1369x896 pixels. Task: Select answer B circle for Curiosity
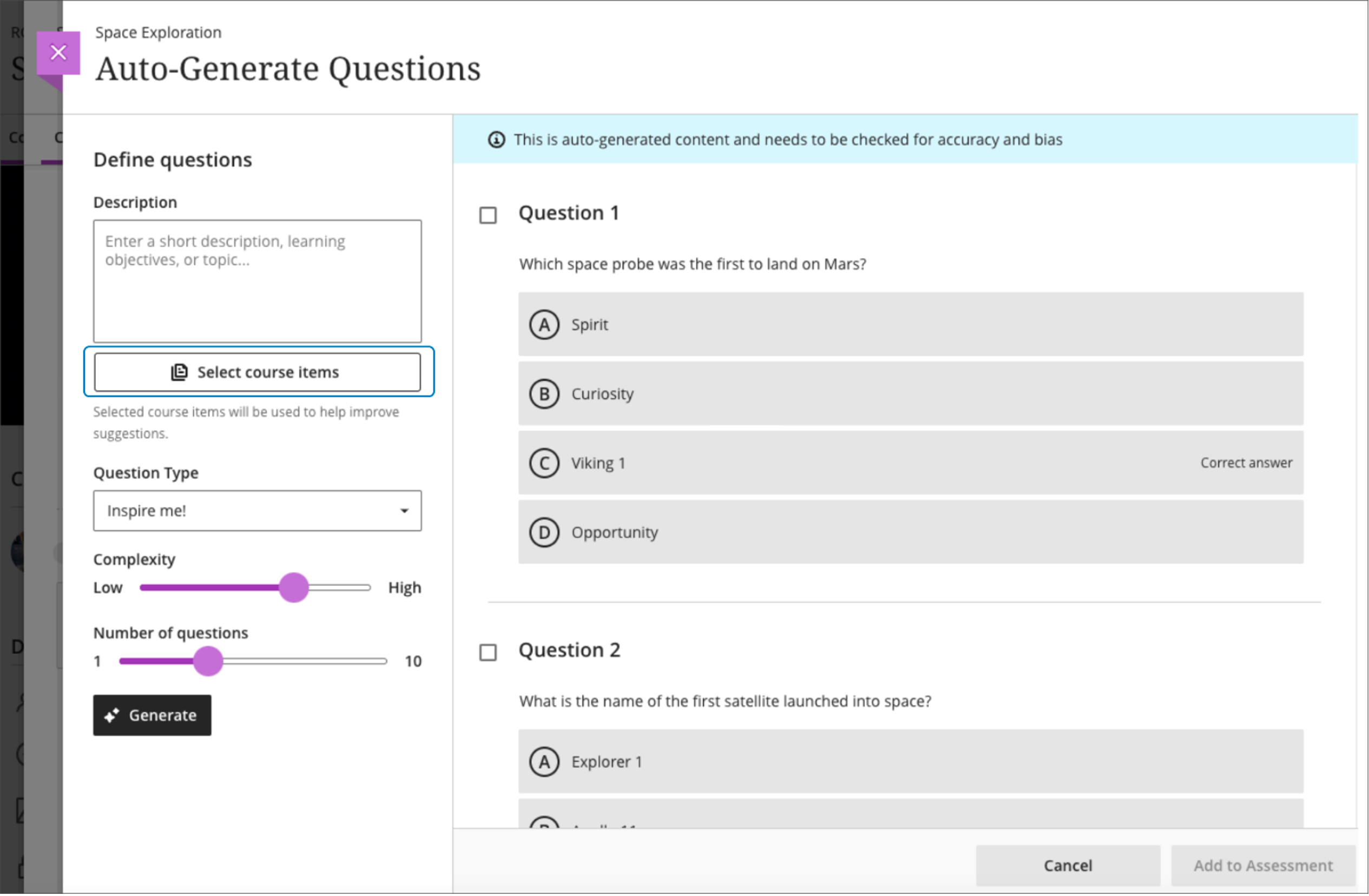coord(544,394)
